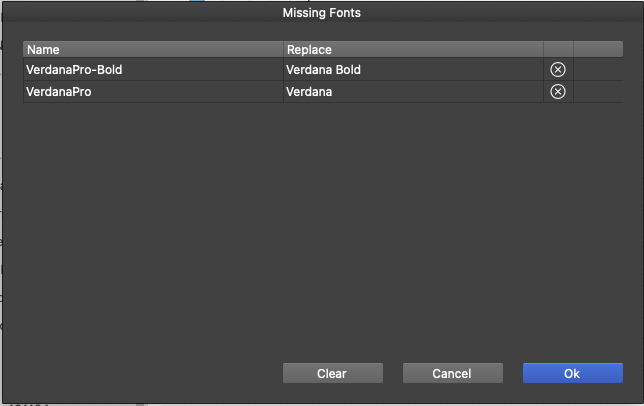
Task: Click the last blank column header
Action: click(x=598, y=49)
